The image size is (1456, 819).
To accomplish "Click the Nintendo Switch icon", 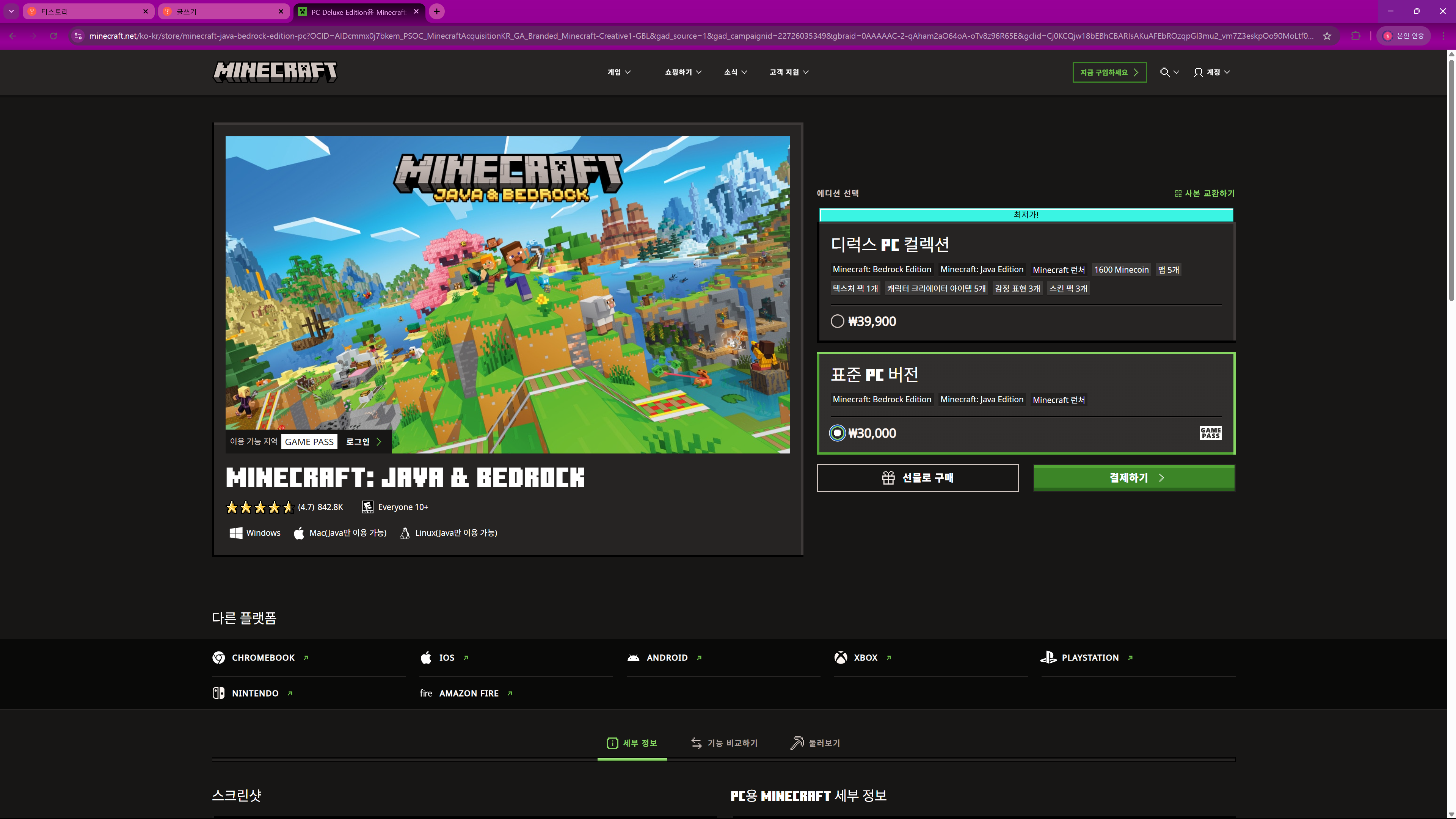I will click(218, 693).
